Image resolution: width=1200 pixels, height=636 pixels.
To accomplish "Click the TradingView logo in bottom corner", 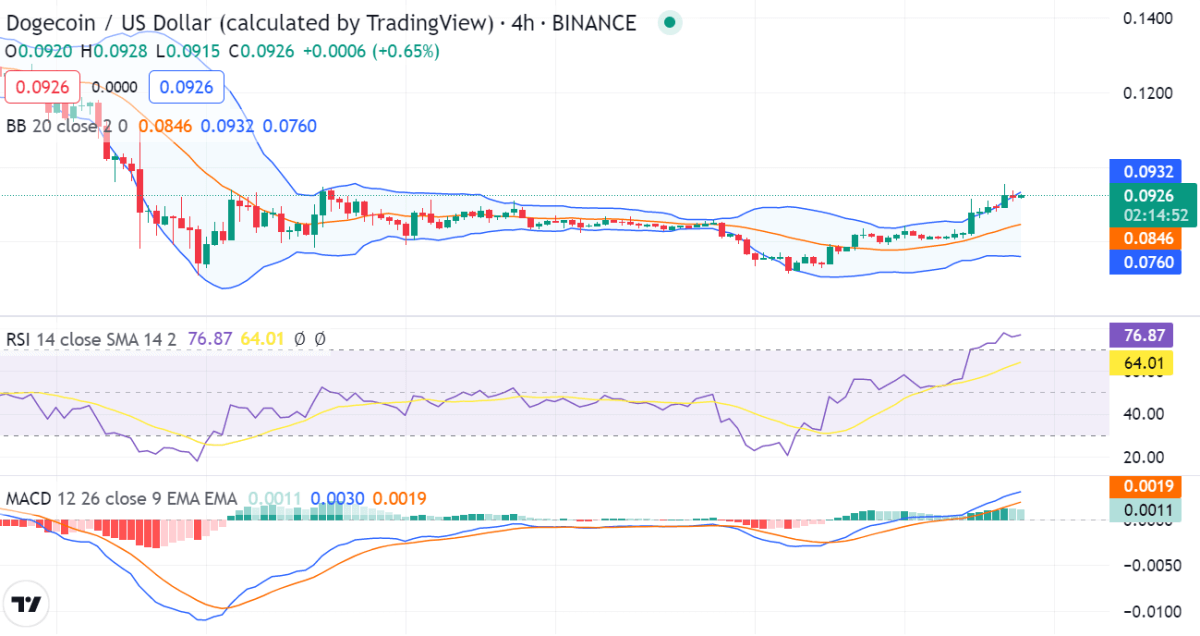I will point(27,604).
